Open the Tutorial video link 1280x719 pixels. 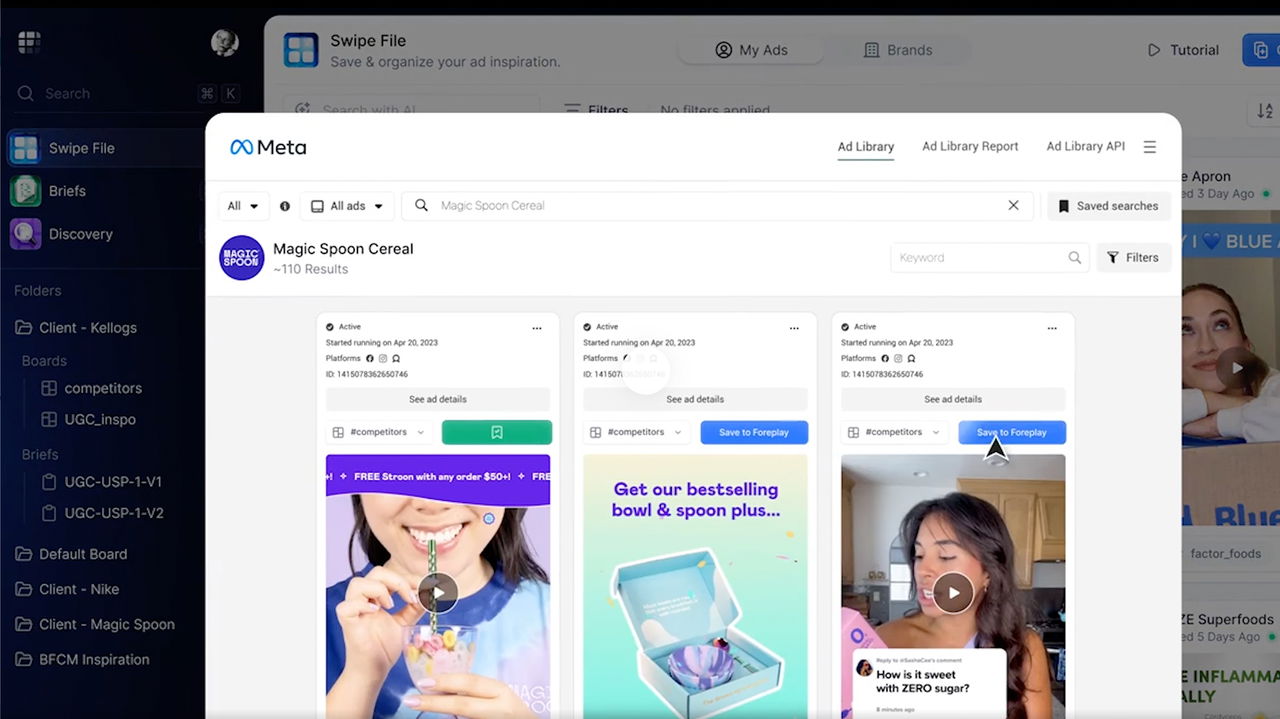[x=1183, y=50]
